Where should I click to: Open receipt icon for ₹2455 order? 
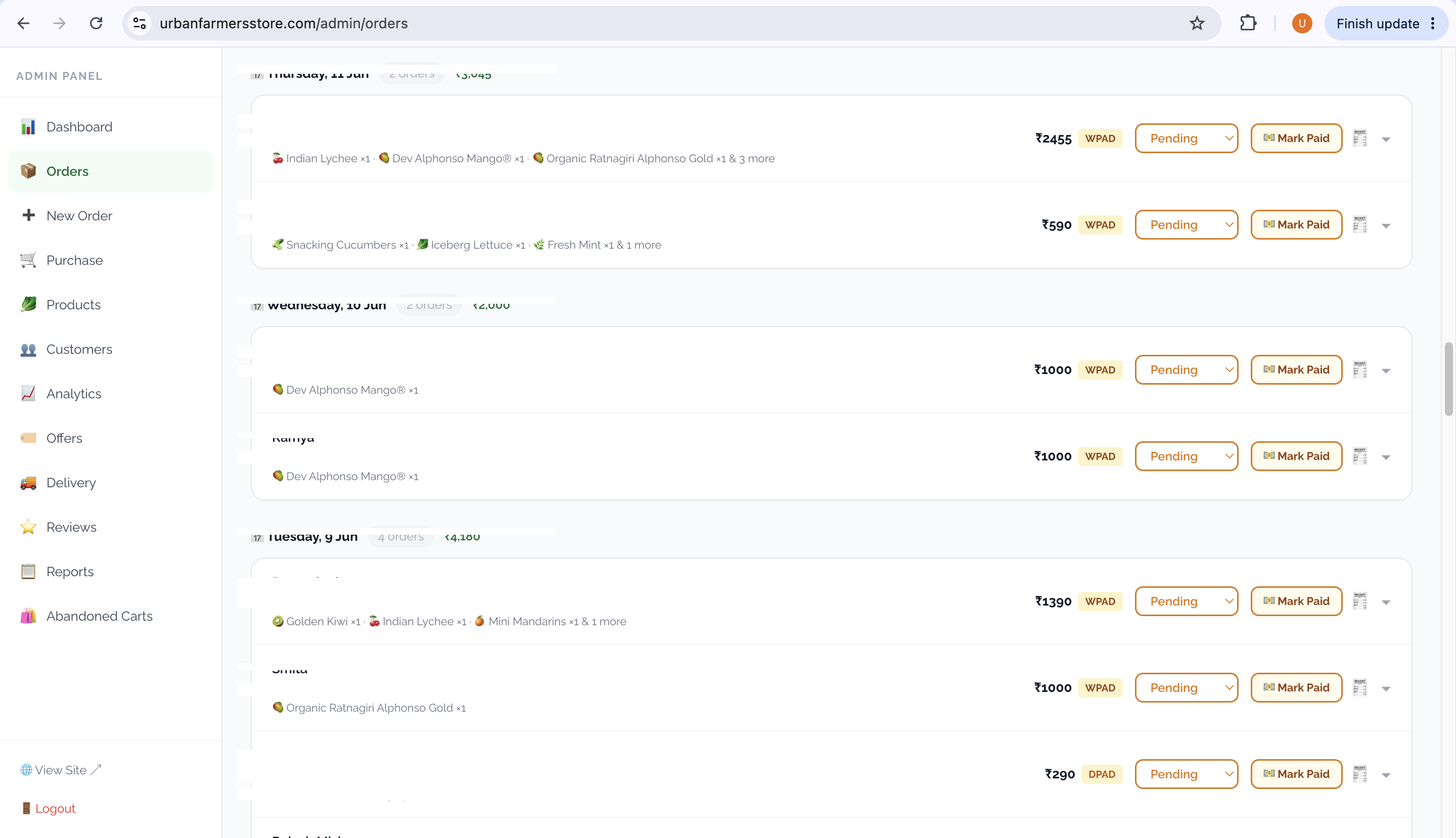(1360, 138)
